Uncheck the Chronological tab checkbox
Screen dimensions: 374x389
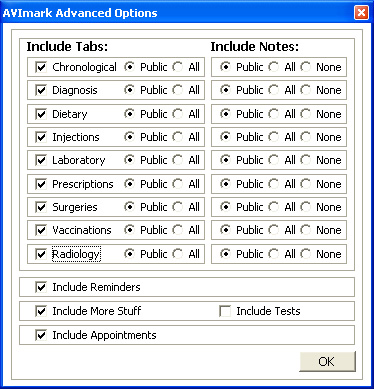(x=41, y=67)
